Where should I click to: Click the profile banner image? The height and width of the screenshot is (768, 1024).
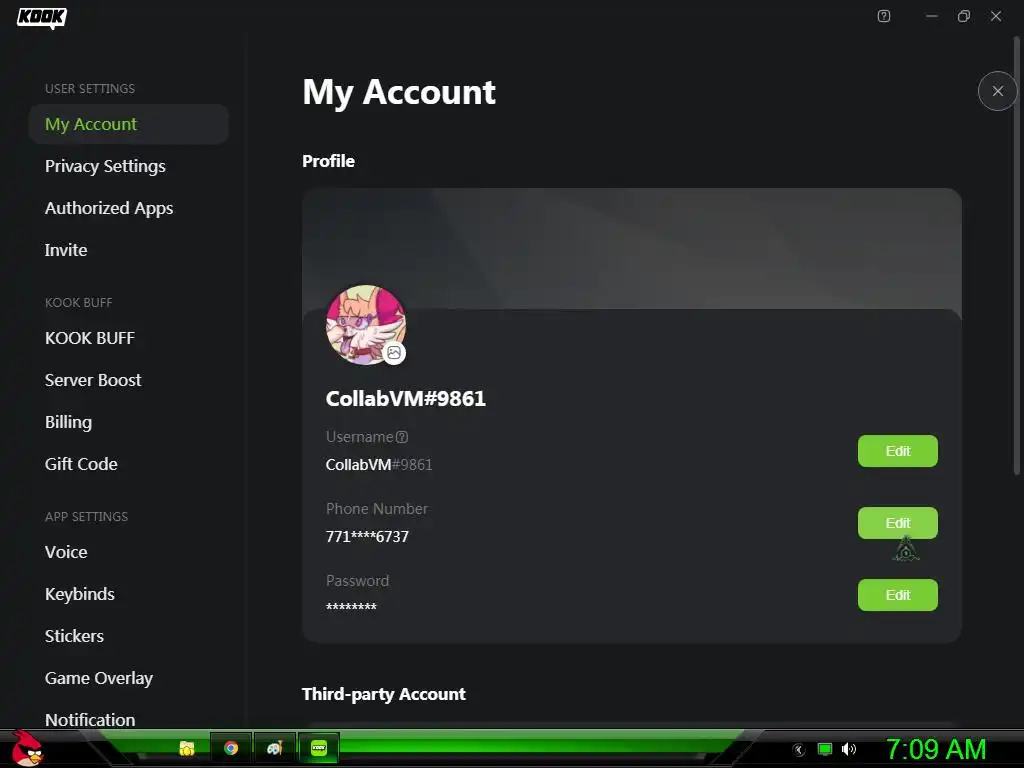click(632, 248)
